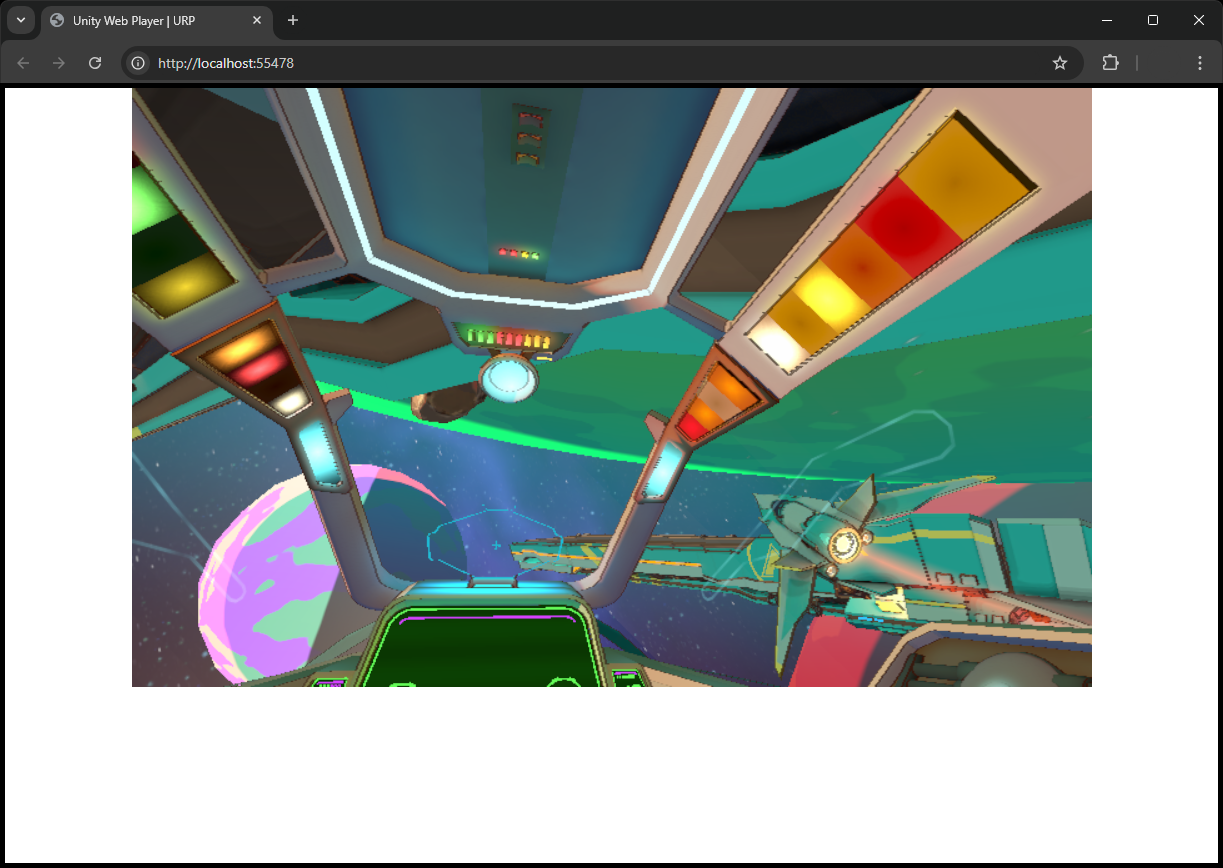Click the cyan crosshair in the HUD
This screenshot has width=1223, height=868.
click(x=496, y=545)
